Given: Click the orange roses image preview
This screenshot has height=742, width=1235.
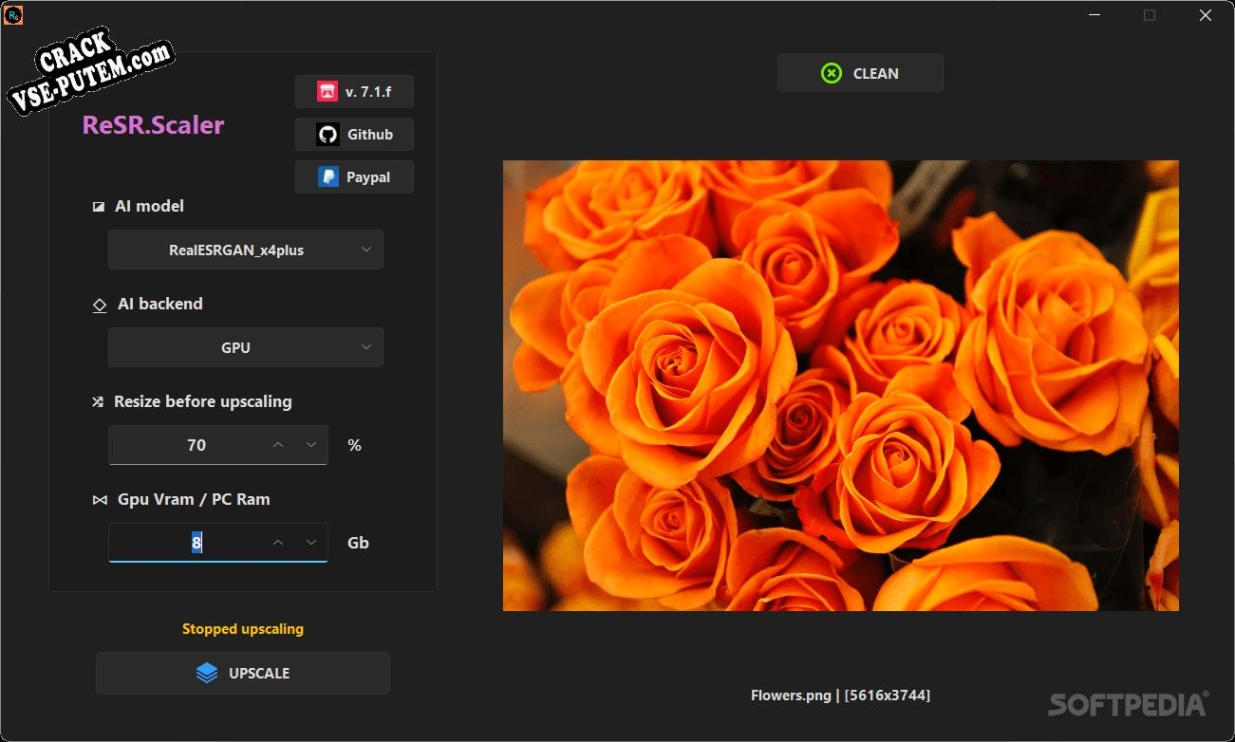Looking at the screenshot, I should [x=841, y=386].
